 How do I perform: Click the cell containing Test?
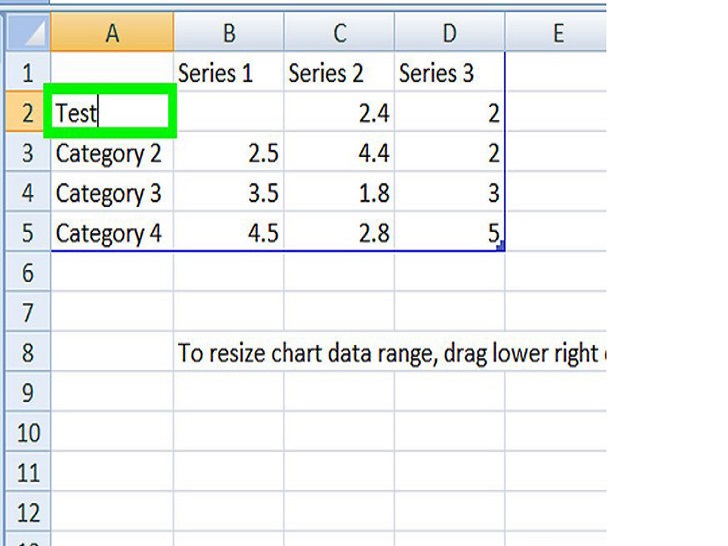click(112, 112)
